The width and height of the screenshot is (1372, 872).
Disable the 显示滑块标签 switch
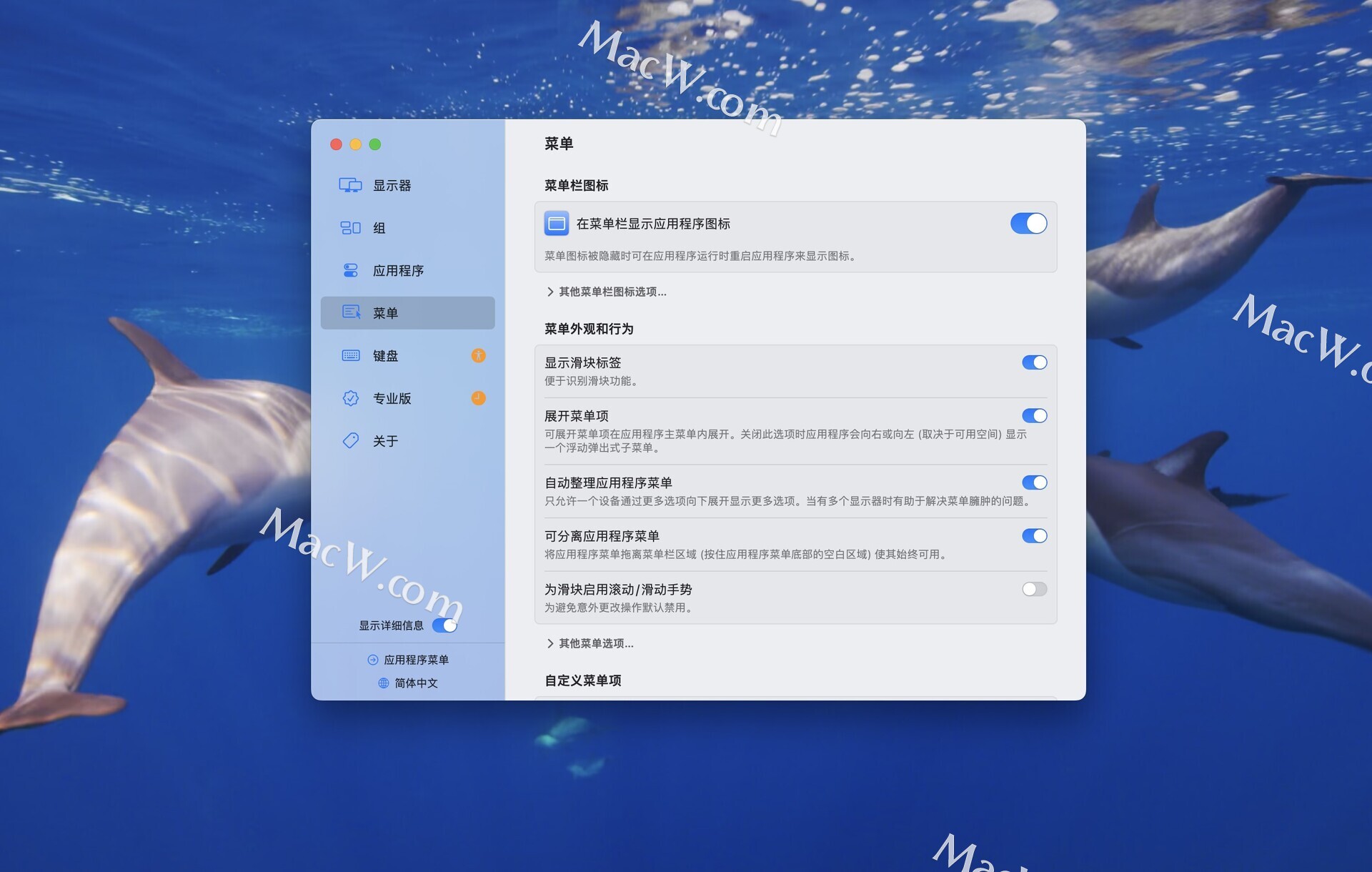click(1034, 363)
